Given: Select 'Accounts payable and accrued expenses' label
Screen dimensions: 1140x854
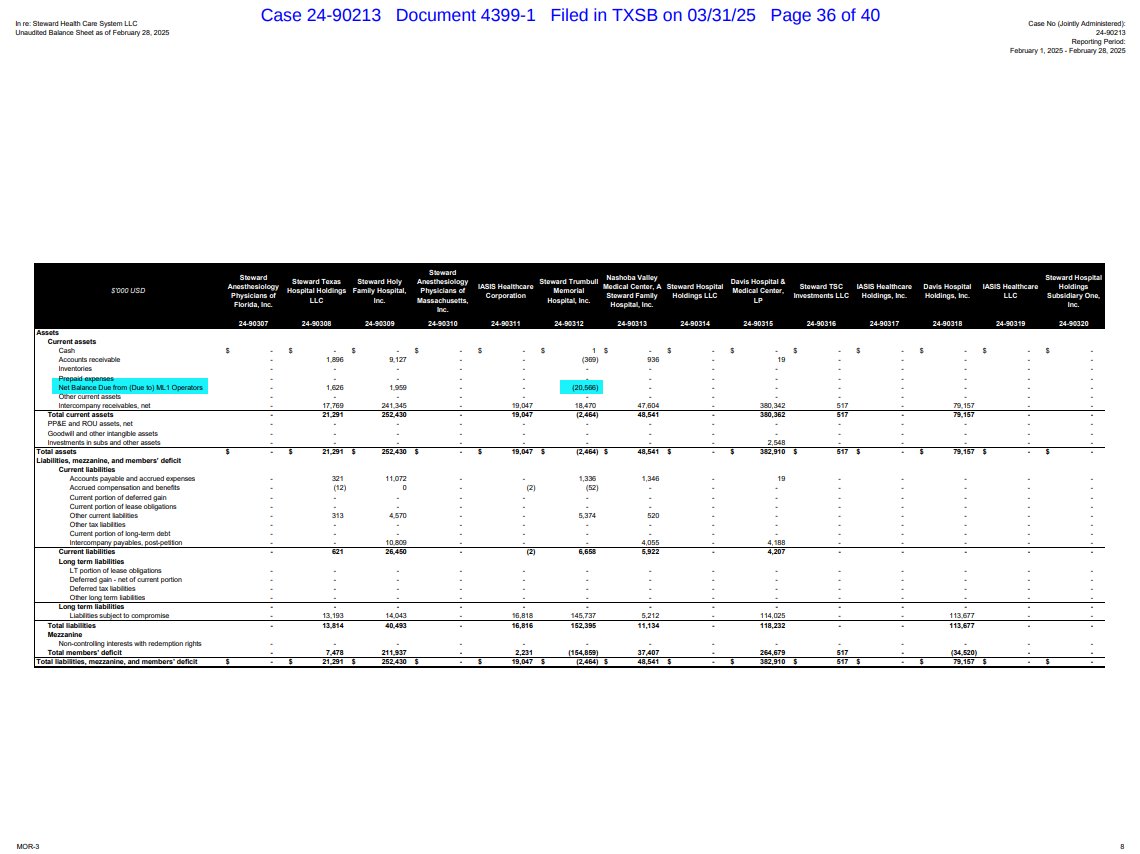Looking at the screenshot, I should 132,479.
